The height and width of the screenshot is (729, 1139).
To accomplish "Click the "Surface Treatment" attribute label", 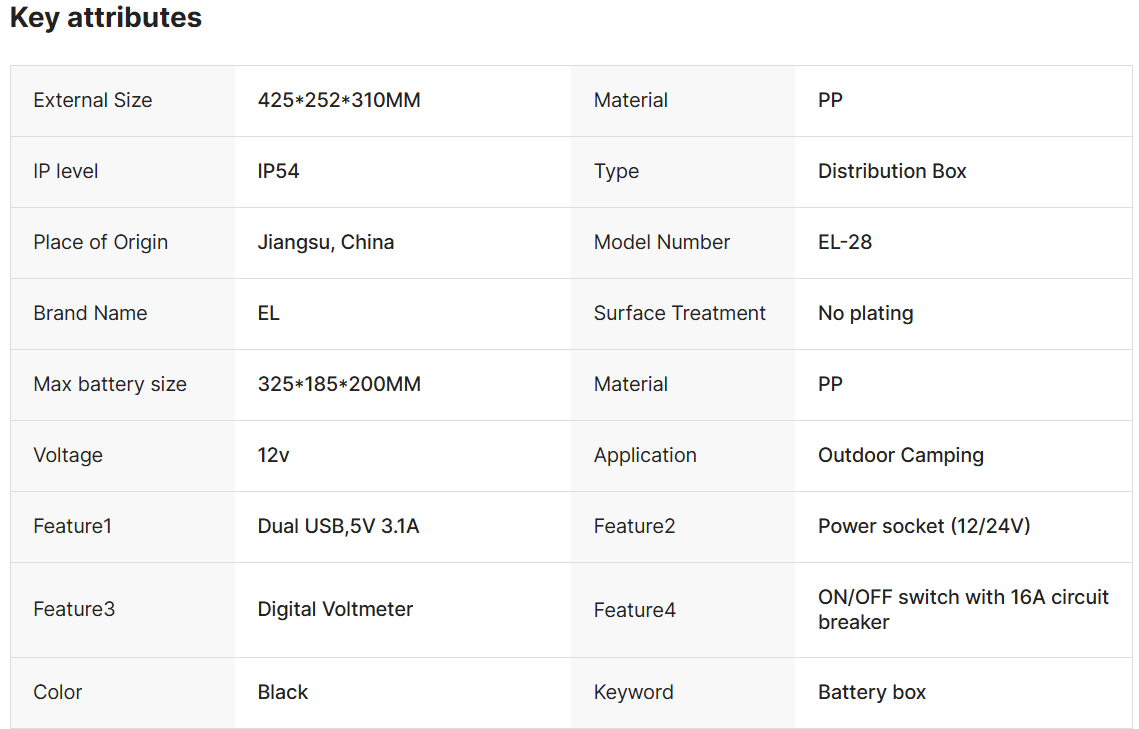I will [679, 313].
